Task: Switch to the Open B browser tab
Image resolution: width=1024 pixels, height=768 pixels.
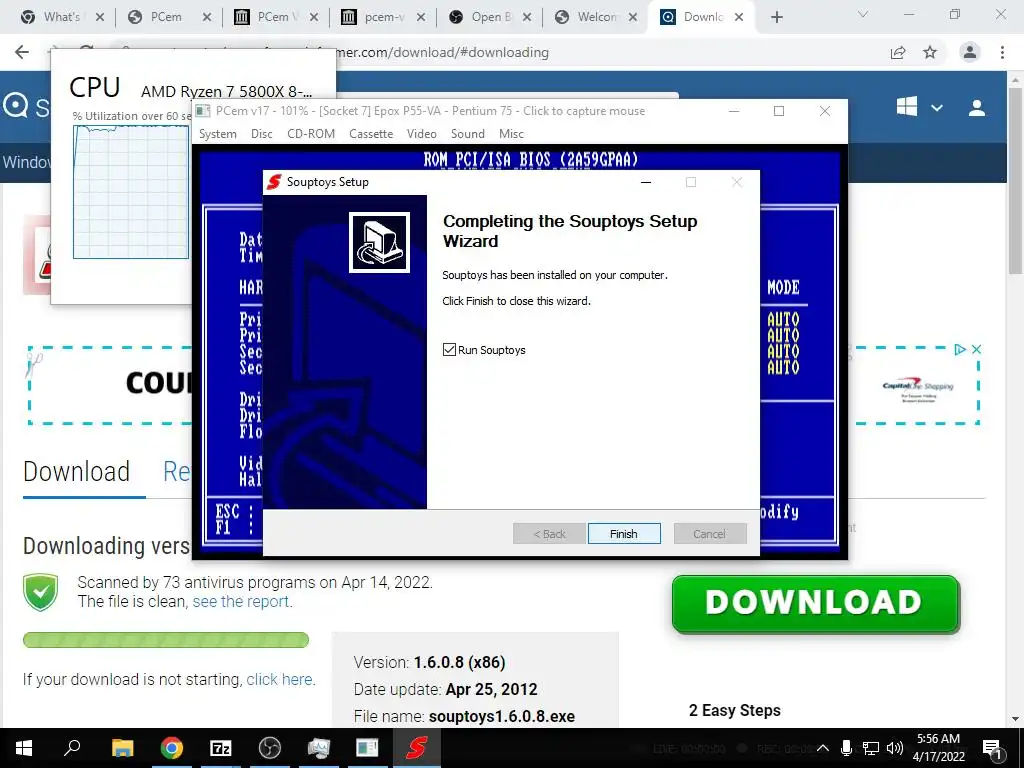Action: click(491, 17)
